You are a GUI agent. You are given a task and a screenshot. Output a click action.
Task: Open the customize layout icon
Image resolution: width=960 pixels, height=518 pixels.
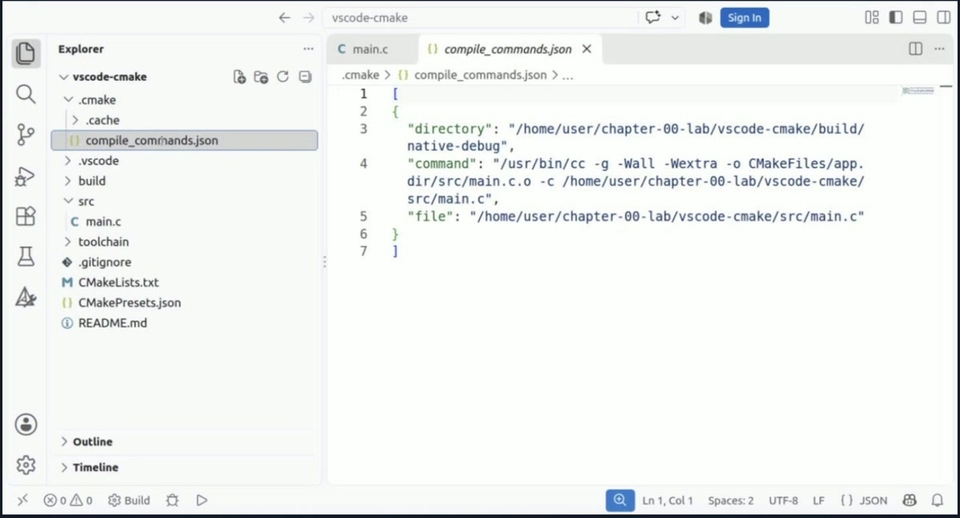coord(872,18)
